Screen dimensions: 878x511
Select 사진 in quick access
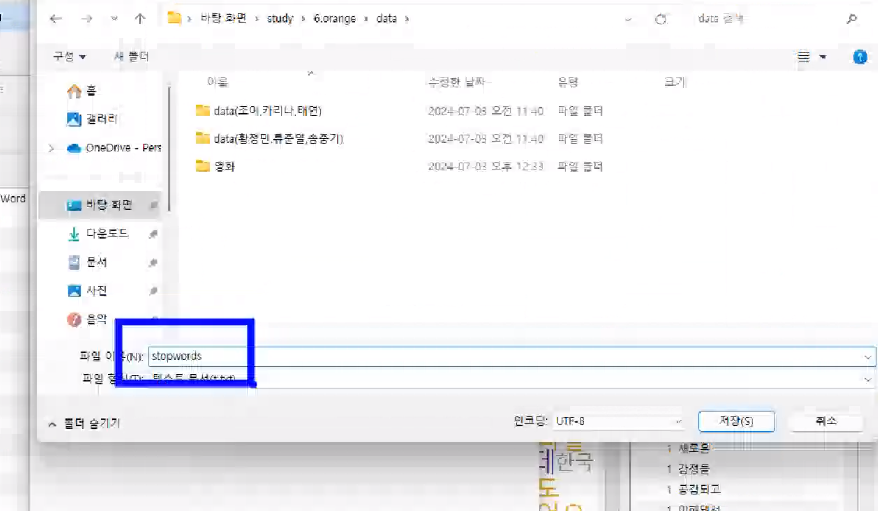coord(87,290)
